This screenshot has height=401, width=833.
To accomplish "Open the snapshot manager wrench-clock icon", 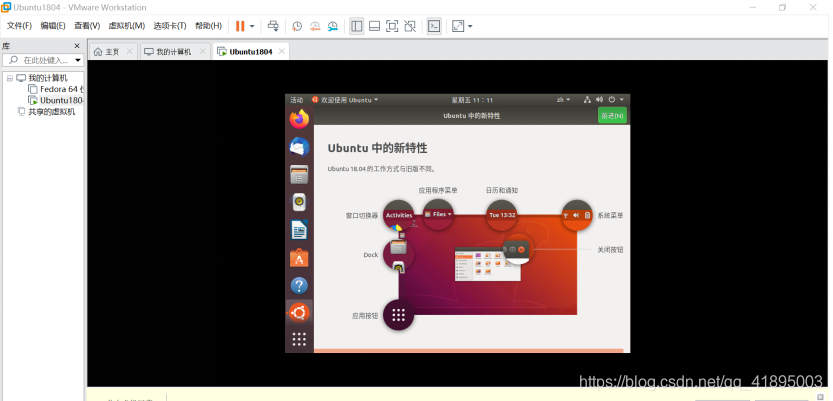I will (x=333, y=26).
